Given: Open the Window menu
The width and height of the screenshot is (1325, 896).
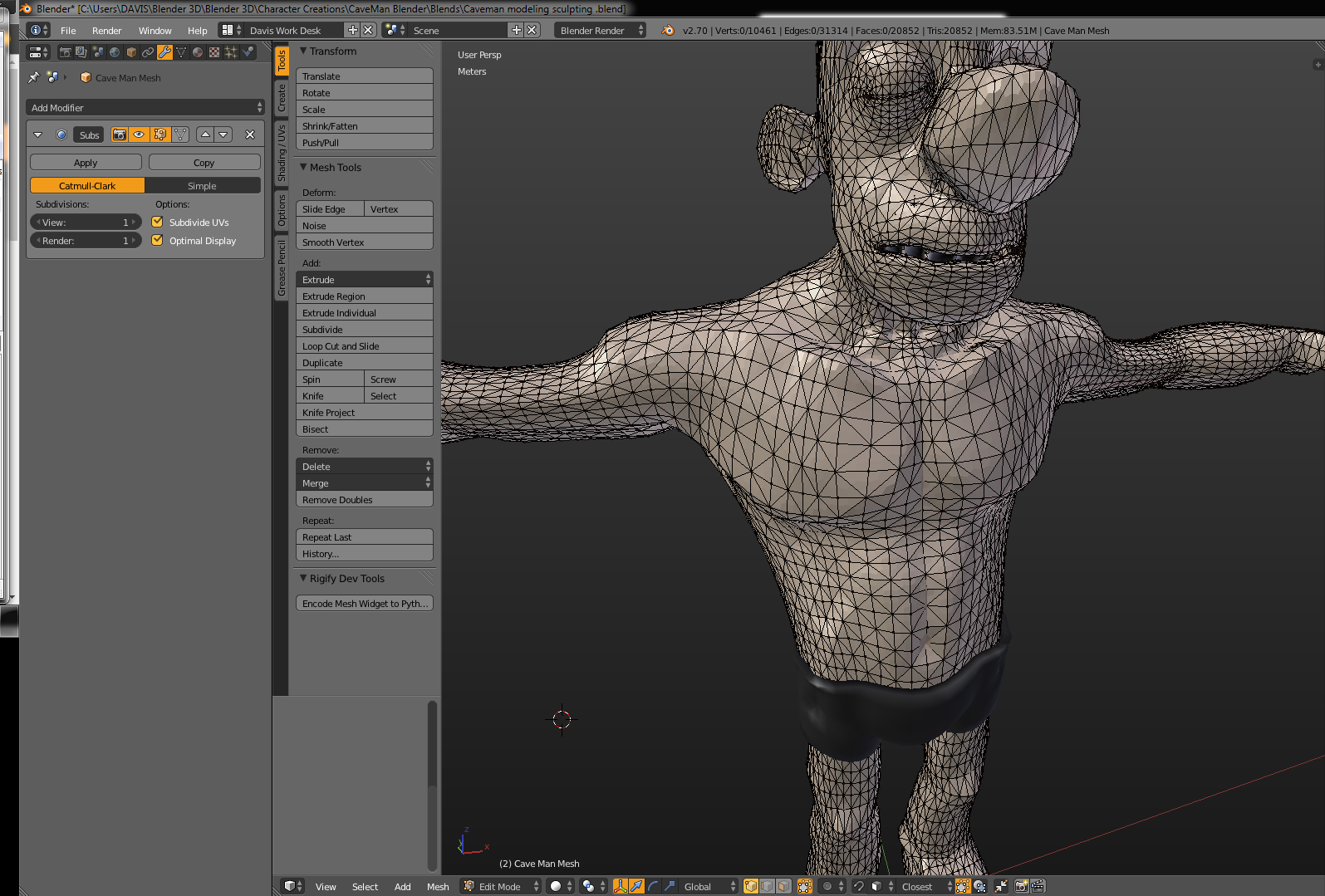Looking at the screenshot, I should coord(155,30).
